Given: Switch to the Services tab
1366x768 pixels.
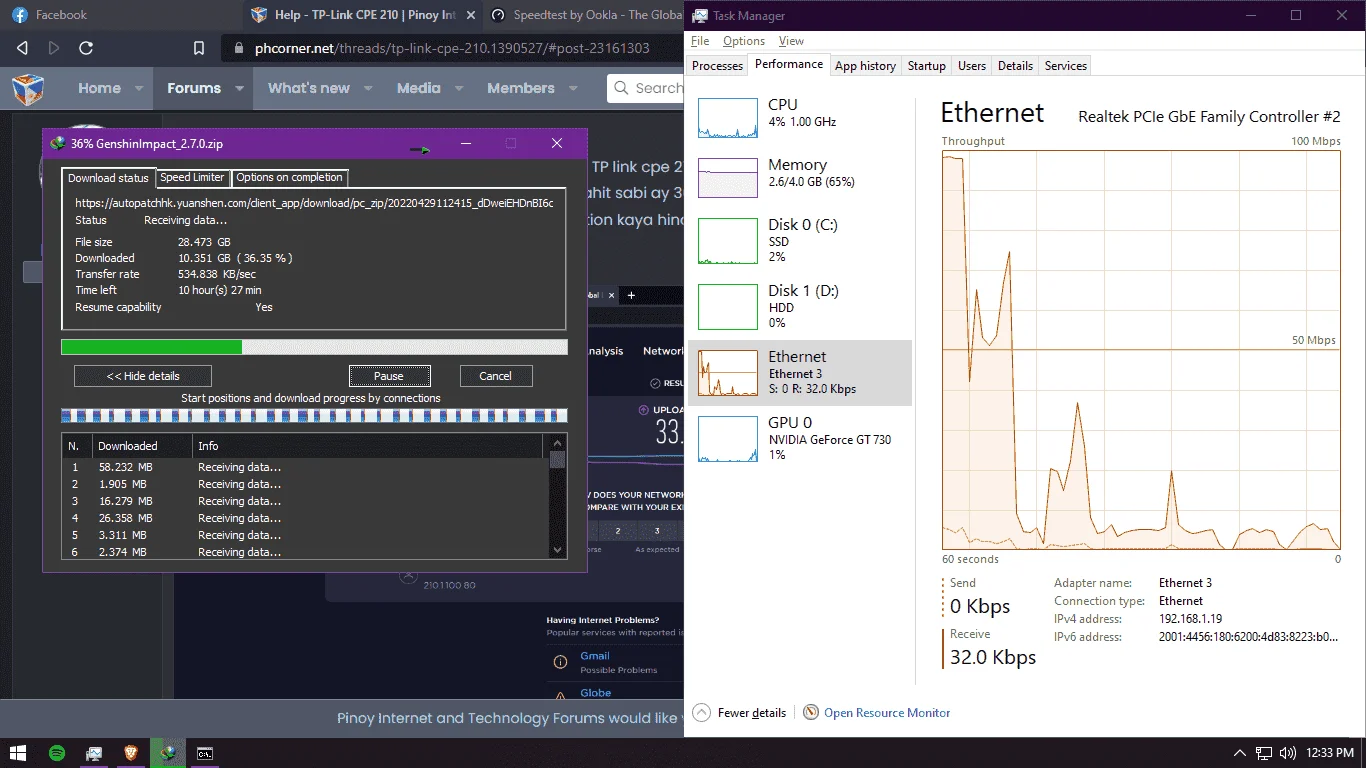Looking at the screenshot, I should [x=1065, y=66].
